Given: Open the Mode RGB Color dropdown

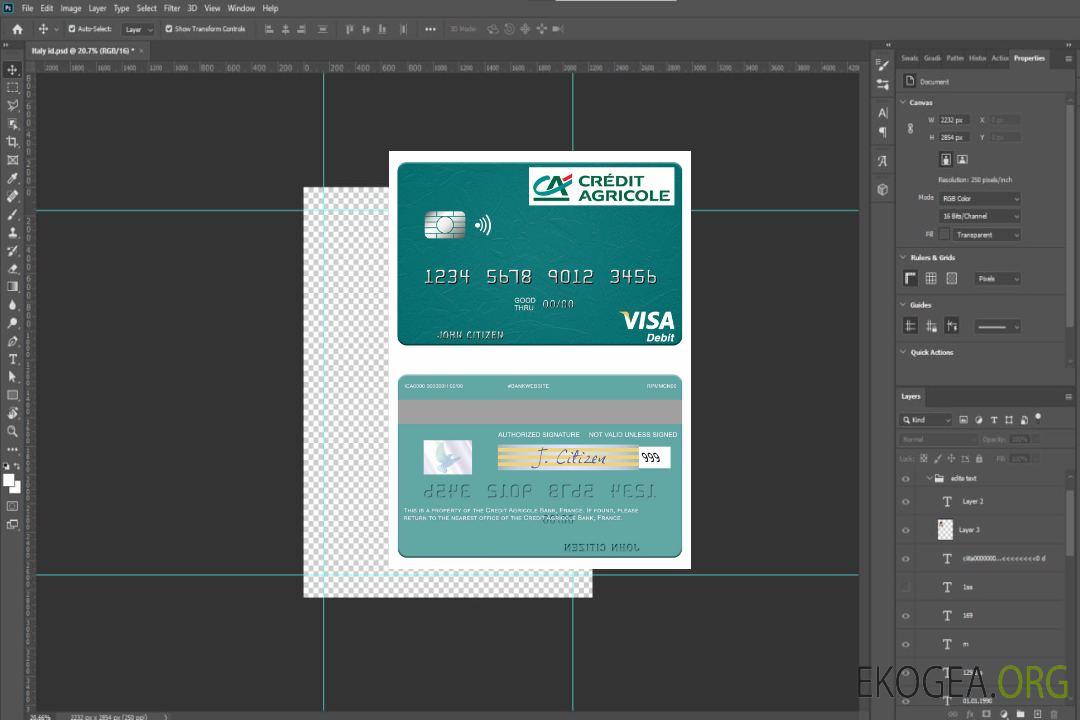Looking at the screenshot, I should point(979,198).
